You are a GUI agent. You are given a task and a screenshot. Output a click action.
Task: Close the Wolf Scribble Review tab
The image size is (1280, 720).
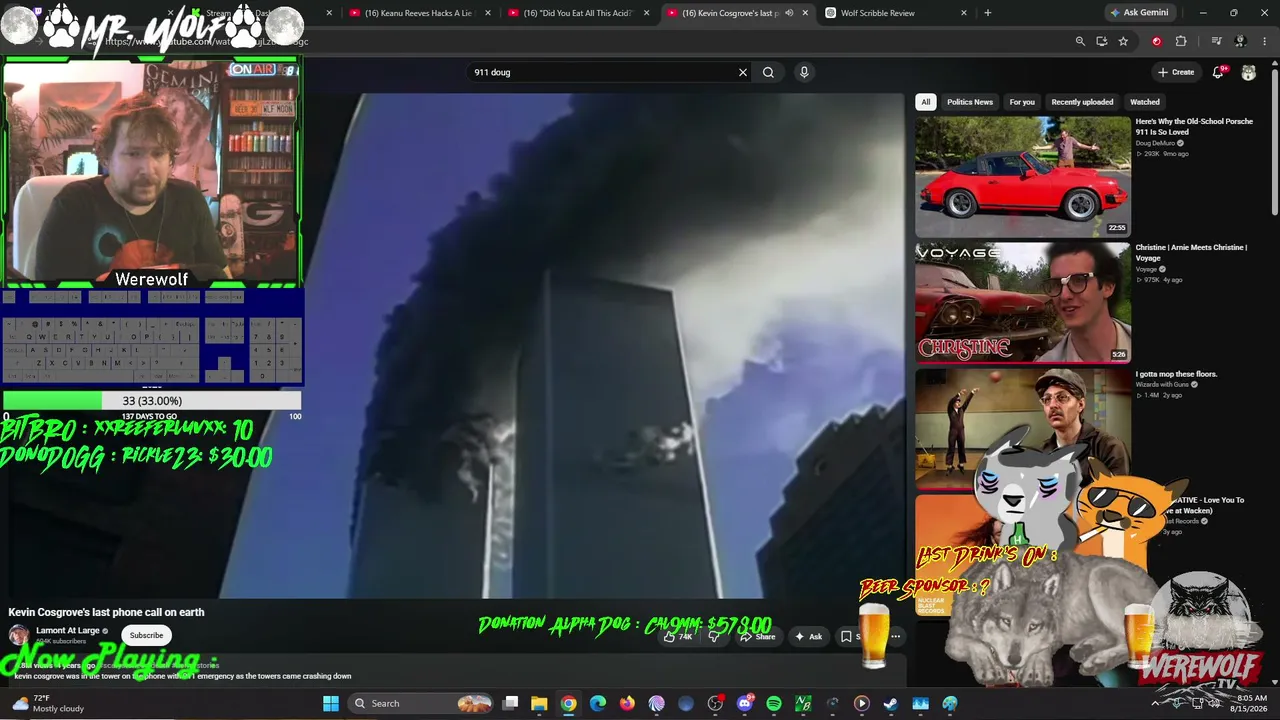964,13
